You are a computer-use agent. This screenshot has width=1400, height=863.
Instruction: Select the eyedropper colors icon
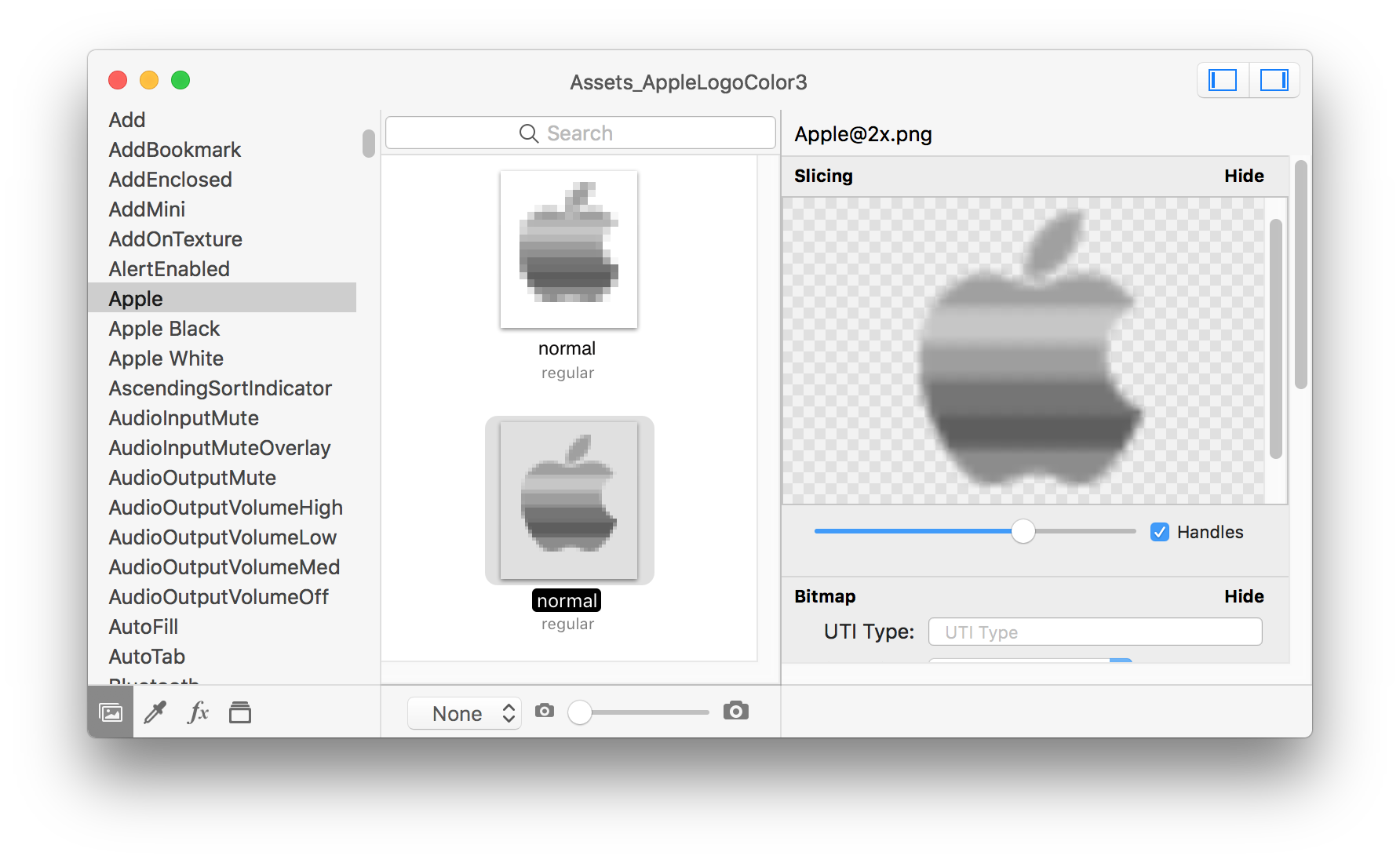click(155, 712)
